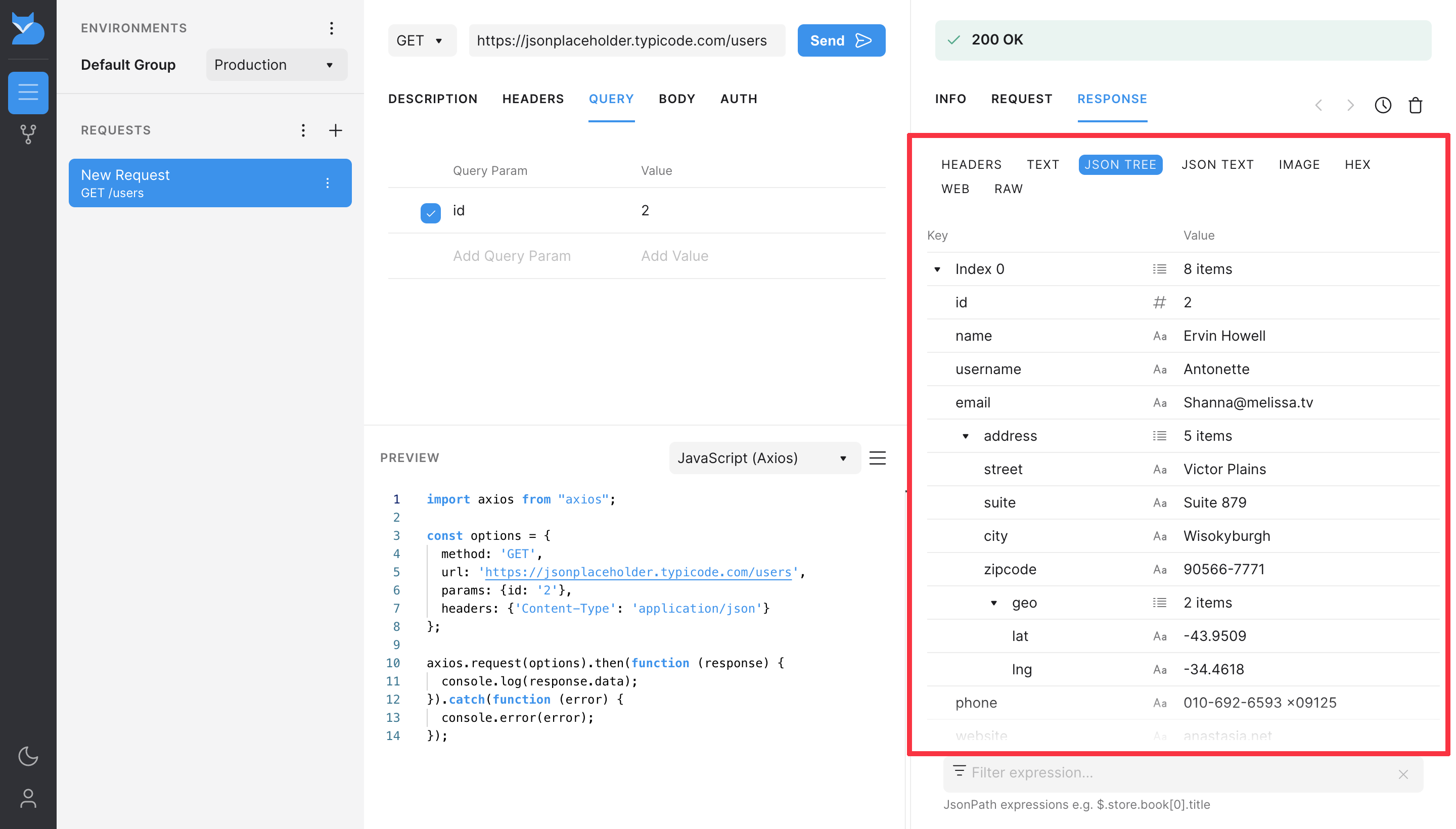The image size is (1456, 829).
Task: Open response history clock icon
Action: tap(1383, 105)
